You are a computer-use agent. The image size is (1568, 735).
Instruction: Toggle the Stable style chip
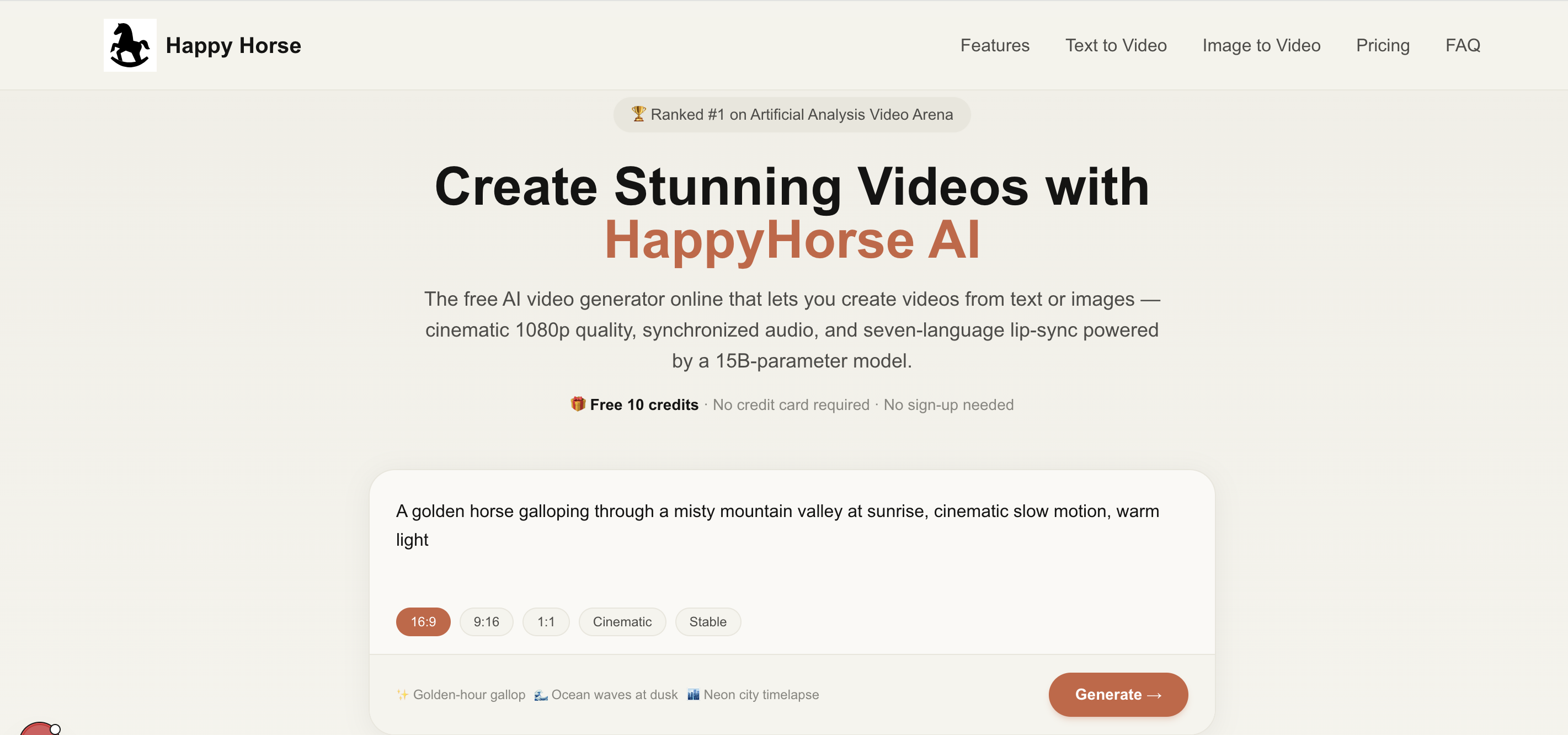707,622
